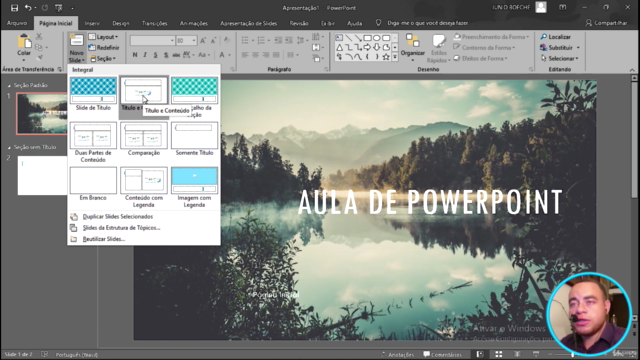Click the Diga-me search field
Viewport: 640px width, 360px height.
(x=423, y=23)
